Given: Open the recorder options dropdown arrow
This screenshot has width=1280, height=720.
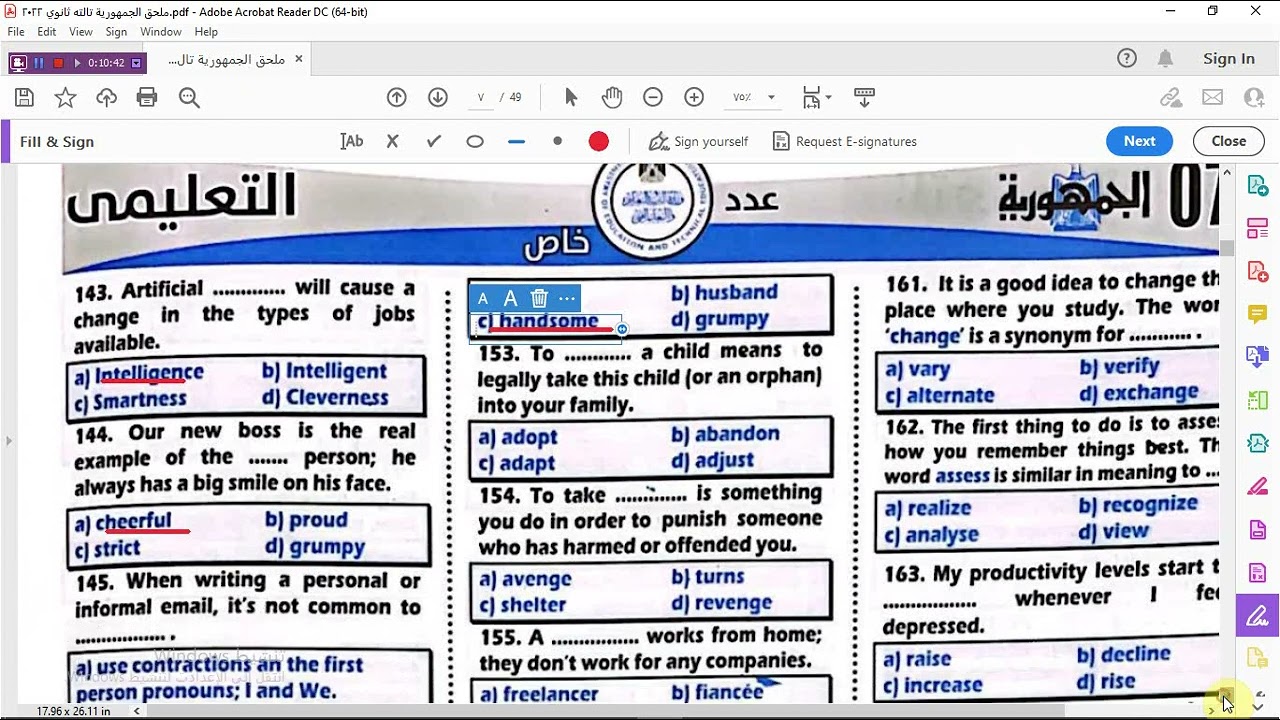Looking at the screenshot, I should tap(136, 63).
